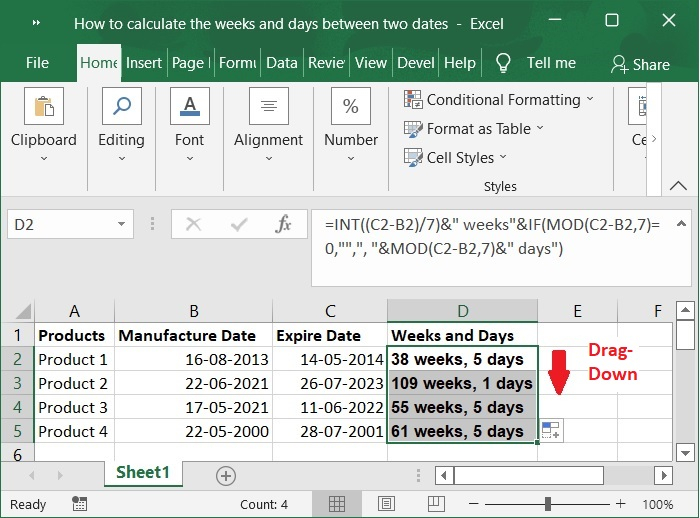This screenshot has width=700, height=518.
Task: Show more ribbon groups arrow
Action: tap(654, 138)
